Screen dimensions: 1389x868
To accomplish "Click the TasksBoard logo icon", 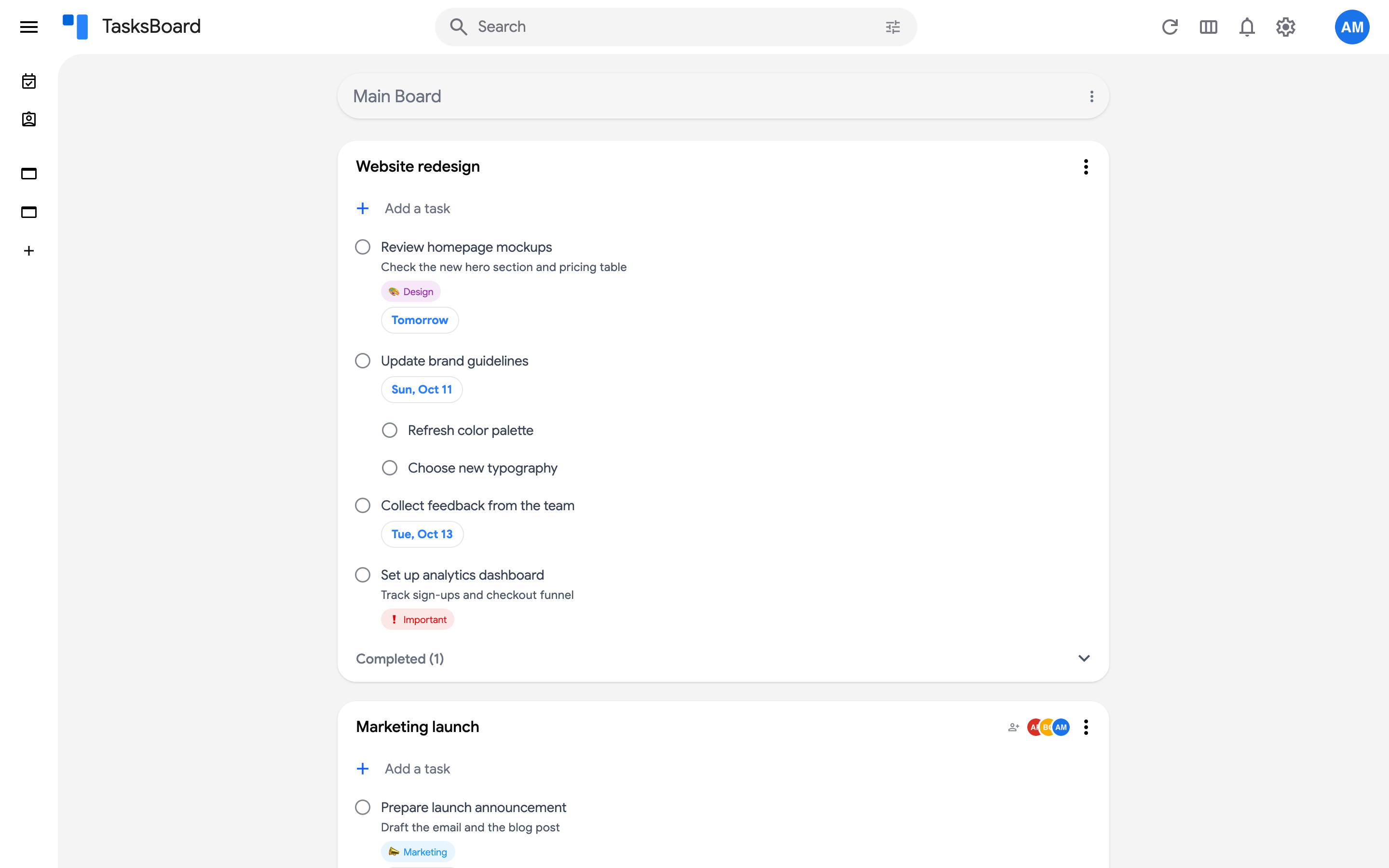I will click(75, 27).
